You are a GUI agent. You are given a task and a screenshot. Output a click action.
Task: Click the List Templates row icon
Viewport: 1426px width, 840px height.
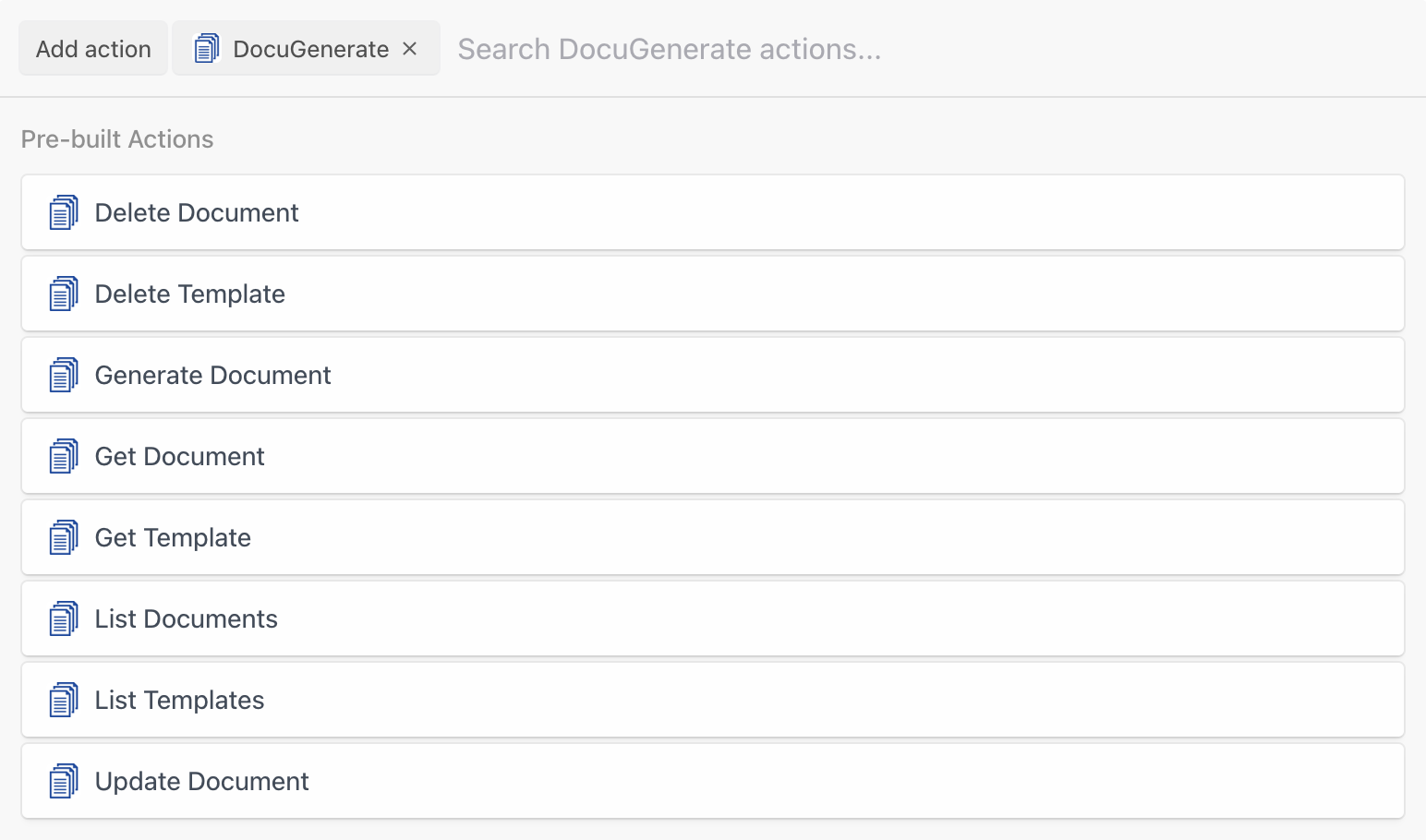click(x=64, y=701)
